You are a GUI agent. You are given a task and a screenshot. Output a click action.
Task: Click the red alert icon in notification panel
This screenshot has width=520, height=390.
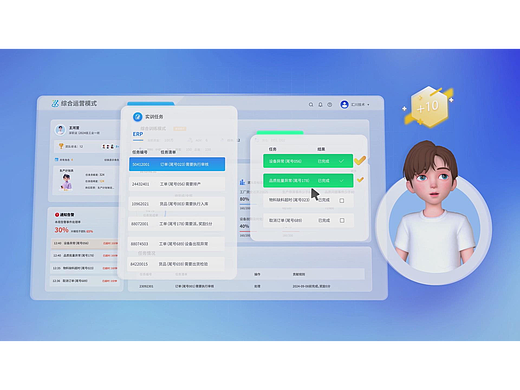pos(57,215)
